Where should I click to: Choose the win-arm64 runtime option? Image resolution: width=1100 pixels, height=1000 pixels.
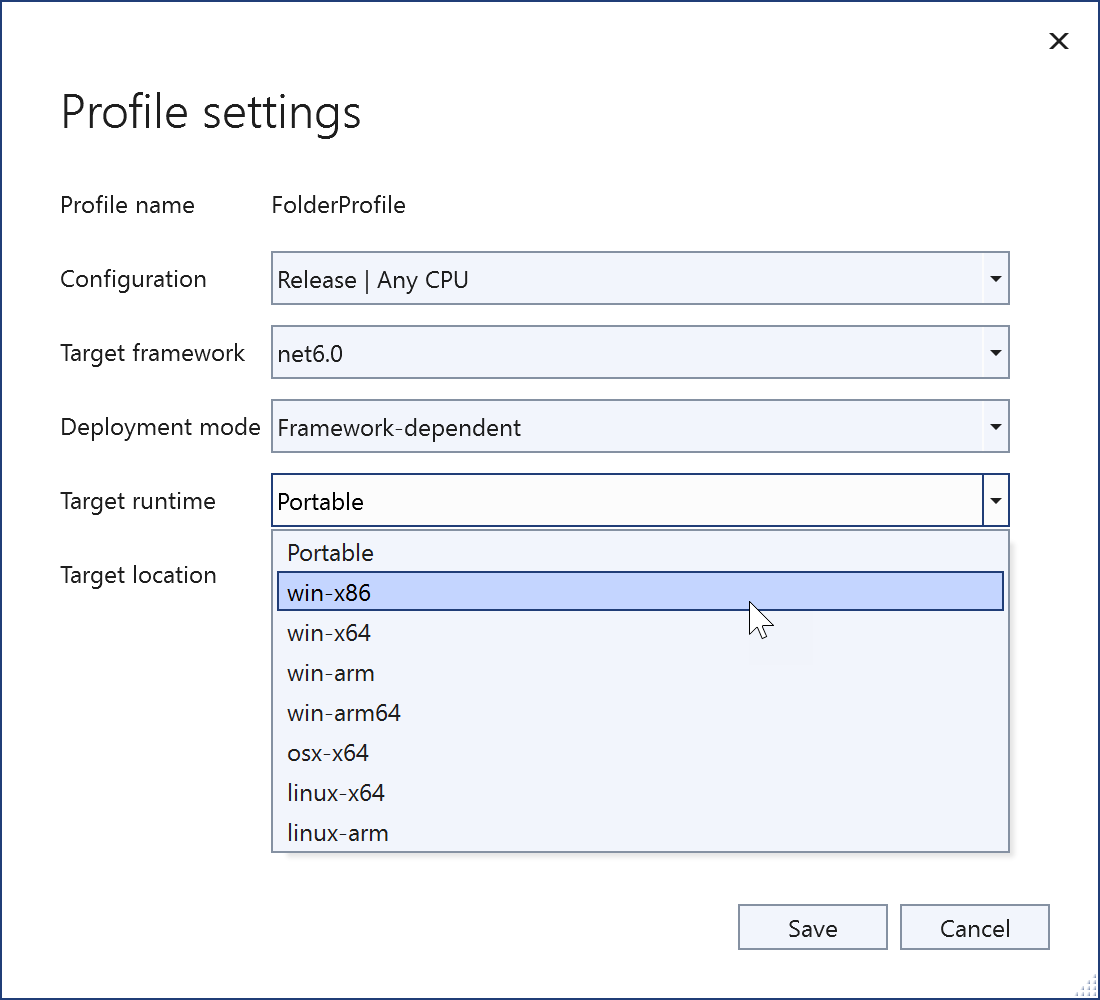(x=640, y=713)
